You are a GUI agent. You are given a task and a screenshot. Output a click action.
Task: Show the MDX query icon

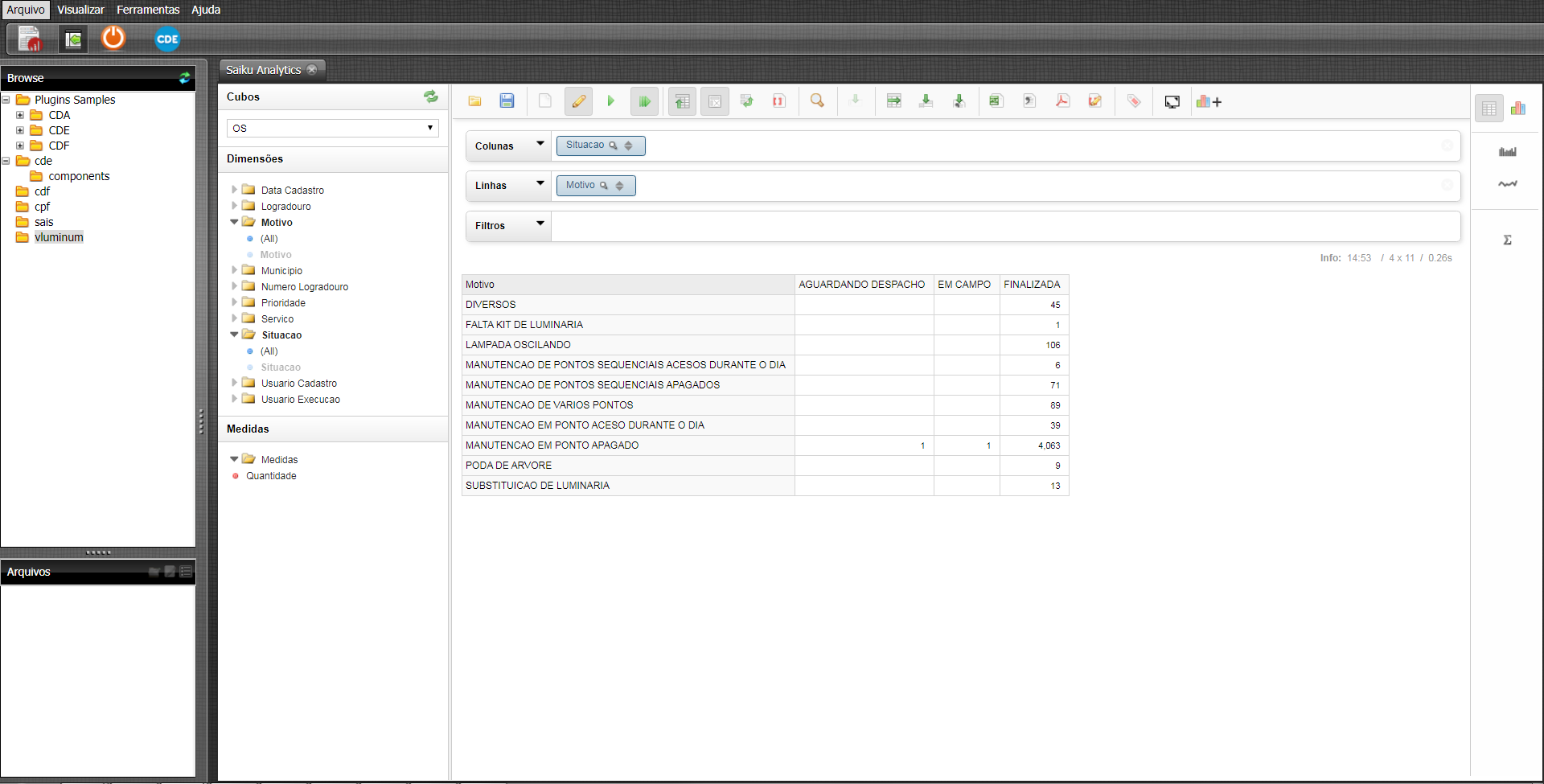click(x=778, y=101)
